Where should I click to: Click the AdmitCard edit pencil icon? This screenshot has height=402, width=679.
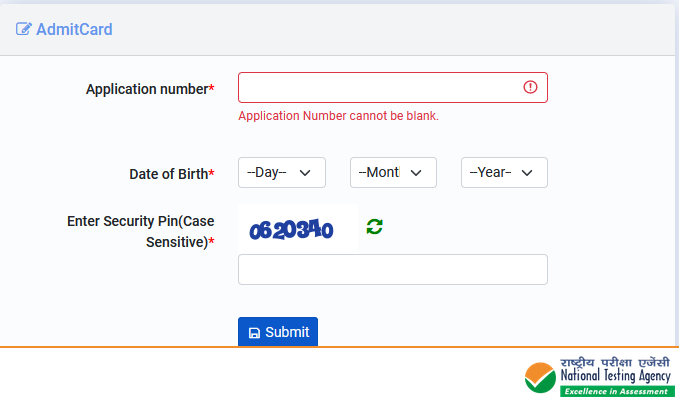[24, 30]
